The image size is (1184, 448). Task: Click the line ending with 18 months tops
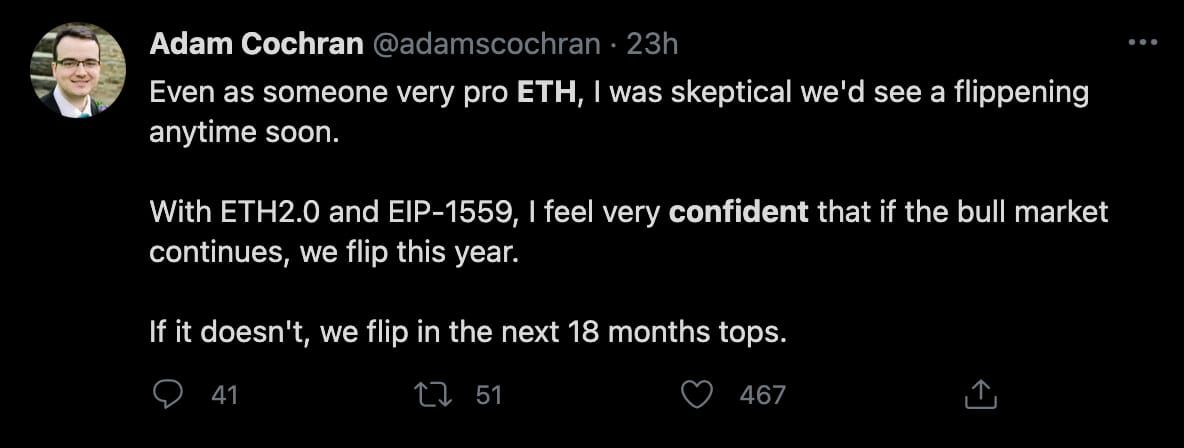[468, 332]
